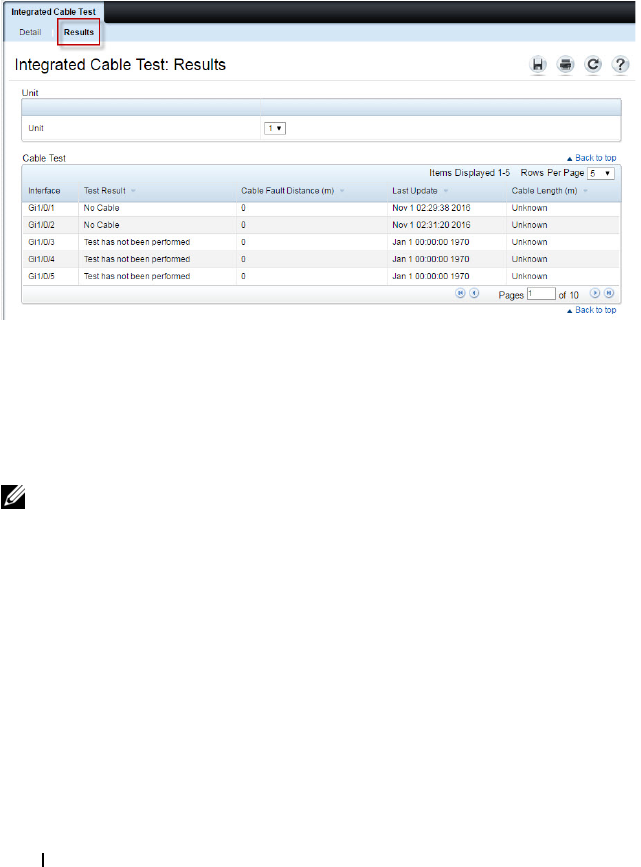Image resolution: width=641 pixels, height=867 pixels.
Task: Click Test has not been performed for Gi1/0/3
Action: (x=137, y=242)
